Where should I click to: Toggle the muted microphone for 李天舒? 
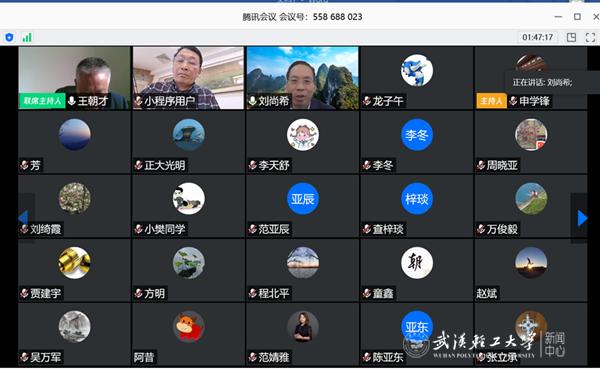(253, 165)
